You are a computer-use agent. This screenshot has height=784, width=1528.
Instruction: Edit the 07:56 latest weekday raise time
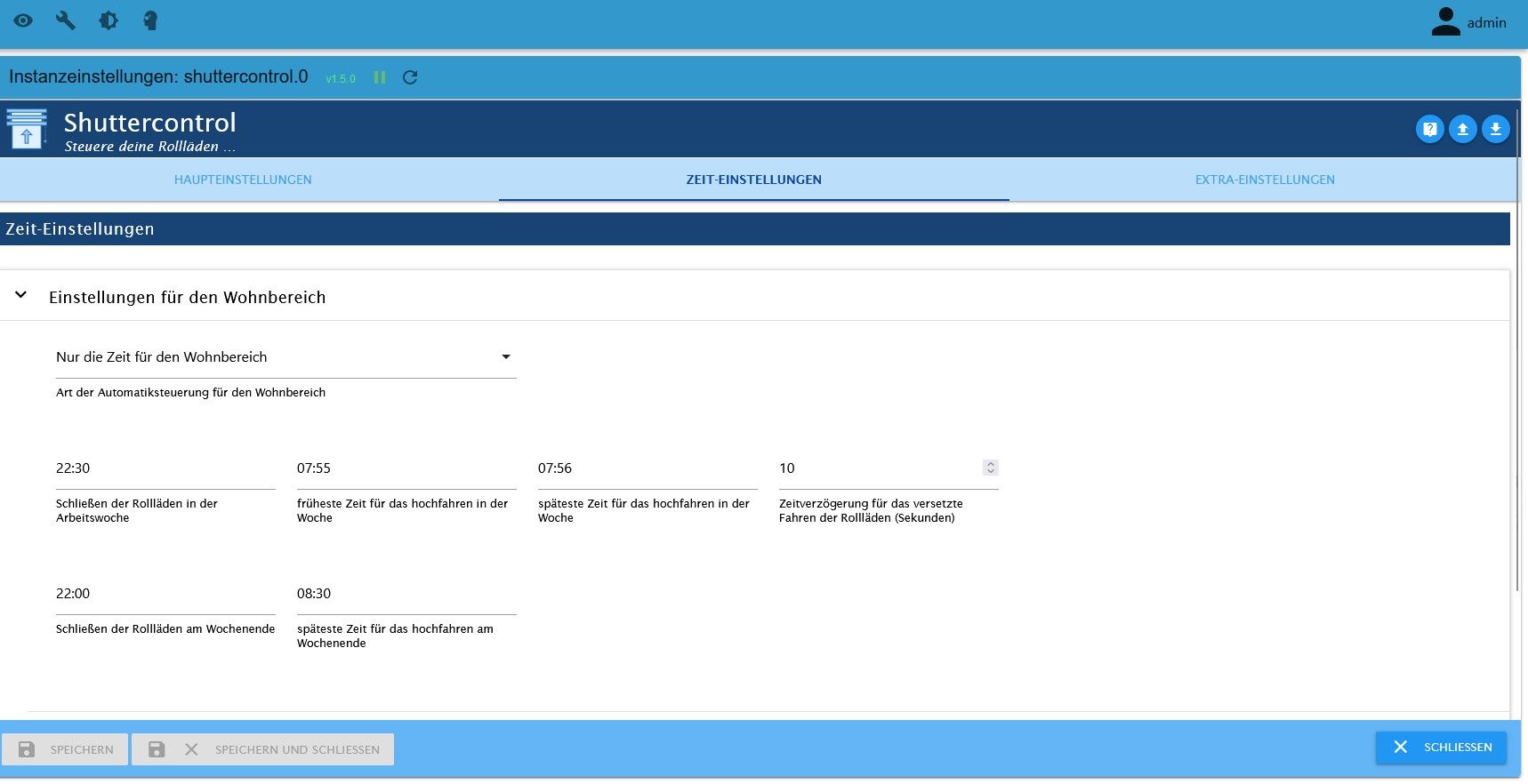click(x=647, y=468)
